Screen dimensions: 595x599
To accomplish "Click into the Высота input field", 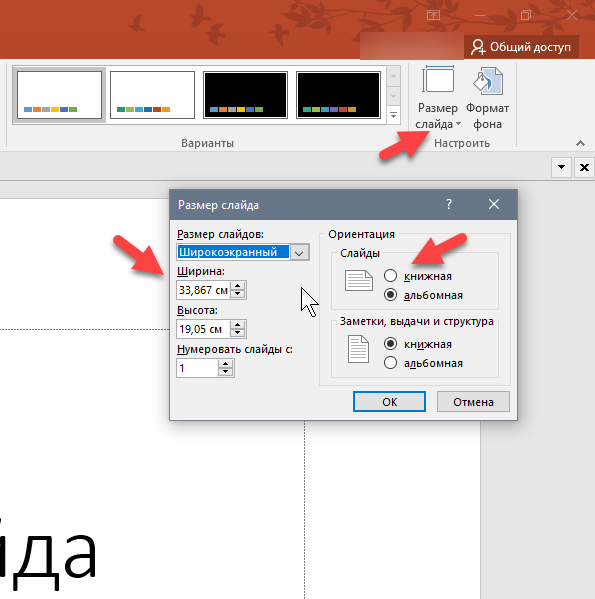I will (203, 329).
